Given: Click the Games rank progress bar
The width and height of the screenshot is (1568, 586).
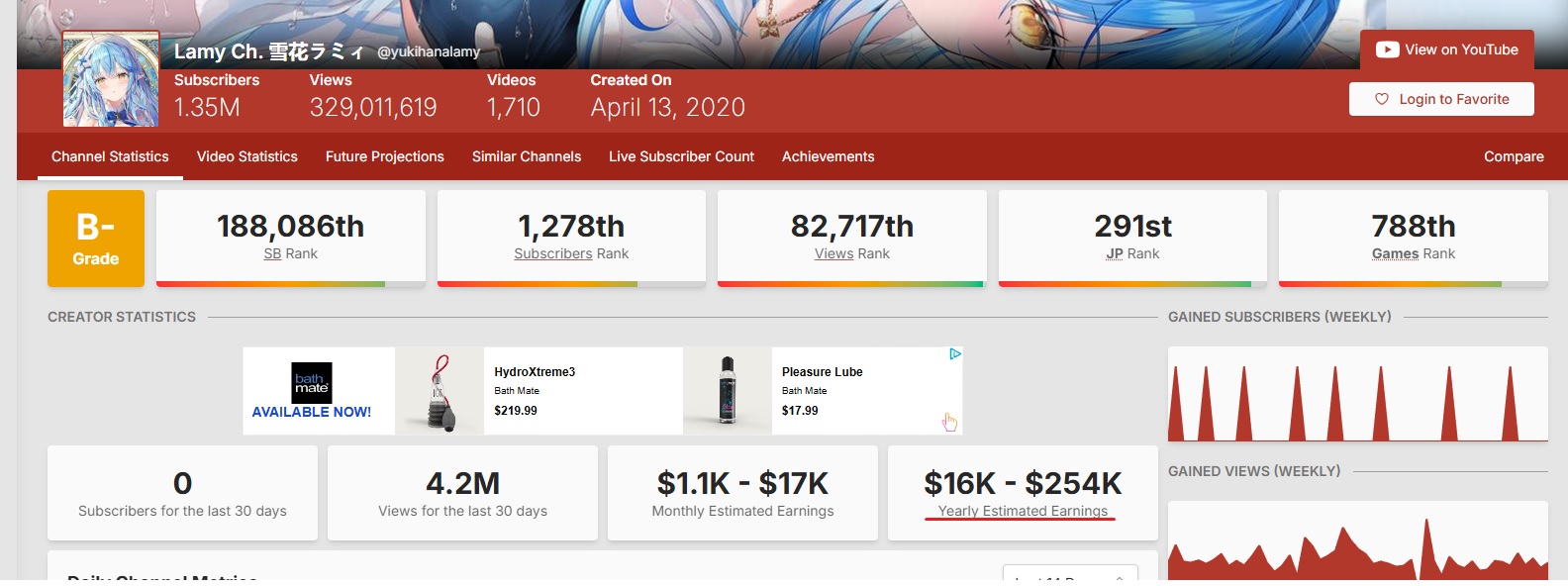Looking at the screenshot, I should [1414, 284].
